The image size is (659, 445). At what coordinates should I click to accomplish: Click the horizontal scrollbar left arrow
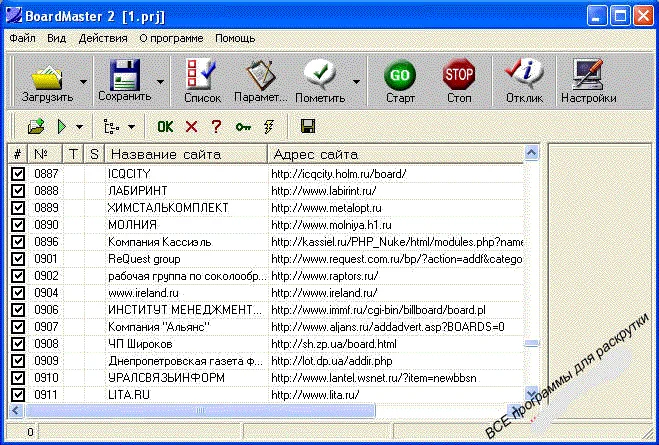[16, 410]
